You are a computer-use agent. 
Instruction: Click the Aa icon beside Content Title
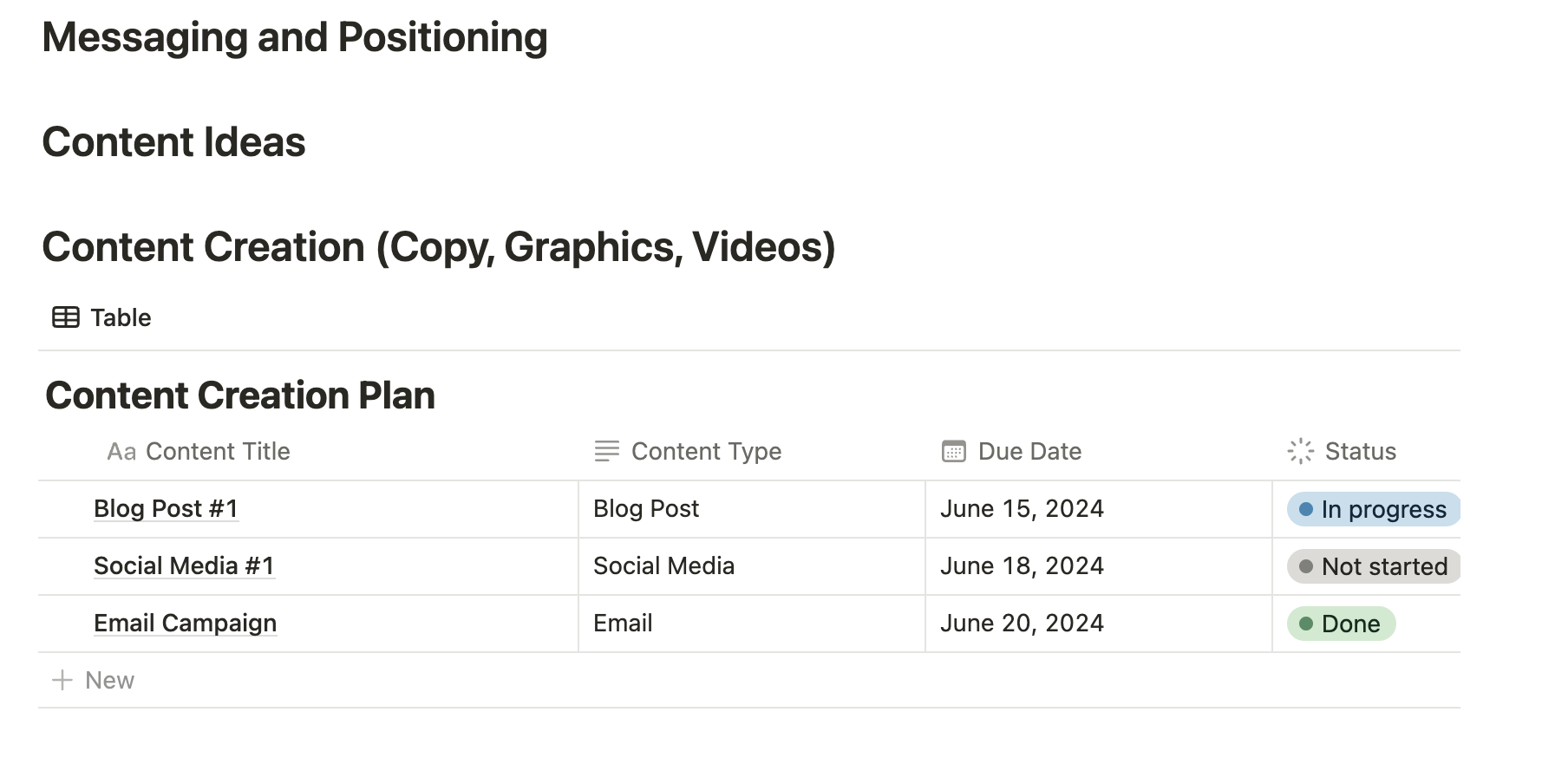[121, 452]
